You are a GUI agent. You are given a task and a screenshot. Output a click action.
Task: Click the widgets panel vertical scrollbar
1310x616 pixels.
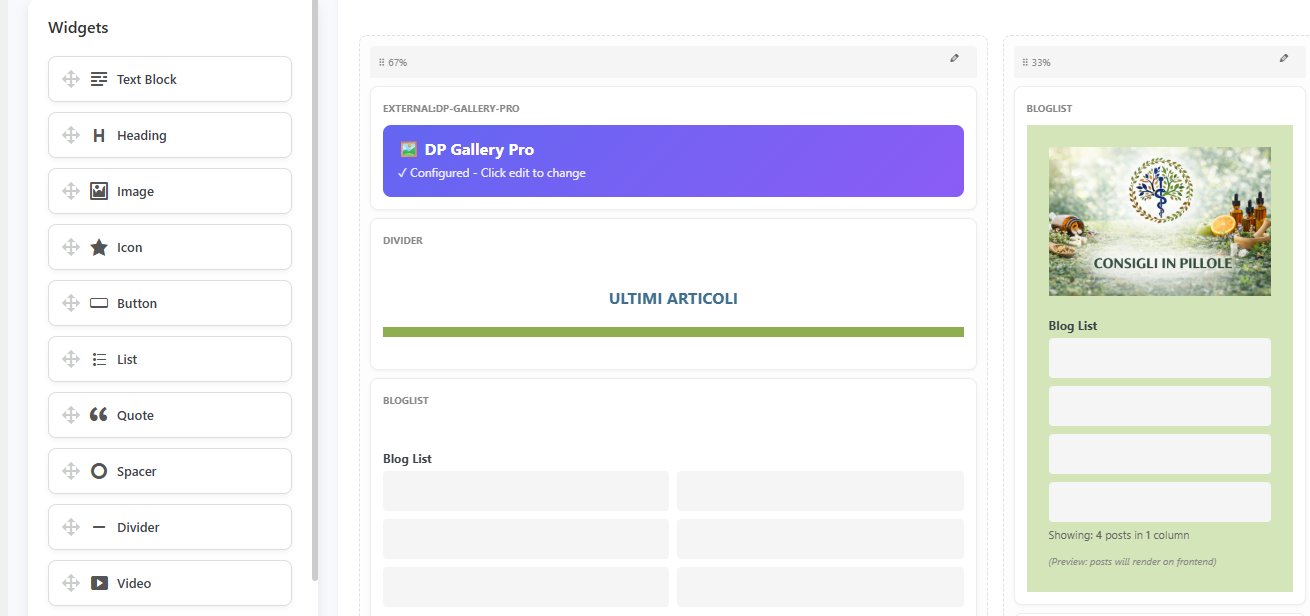[315, 290]
